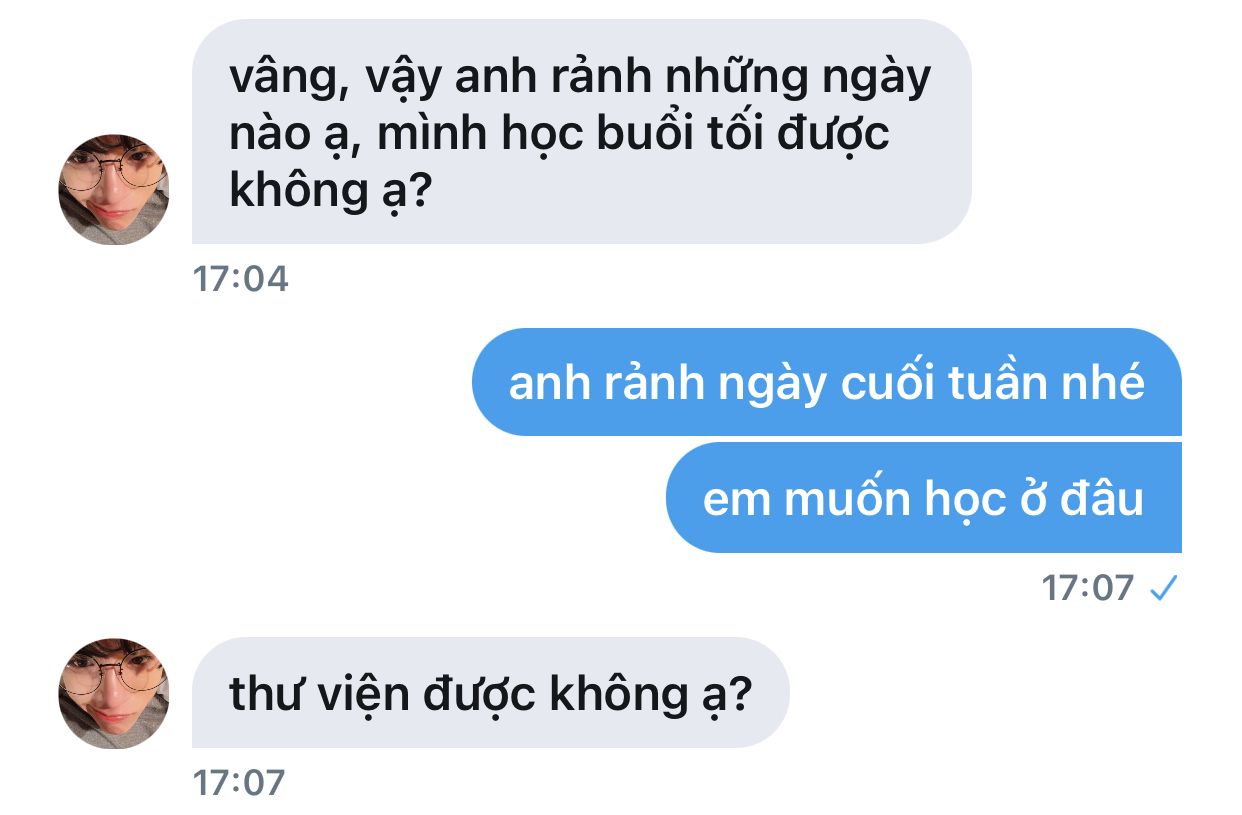
Task: Select the message starting with 'vâng, vậy anh rảnh'
Action: [582, 131]
